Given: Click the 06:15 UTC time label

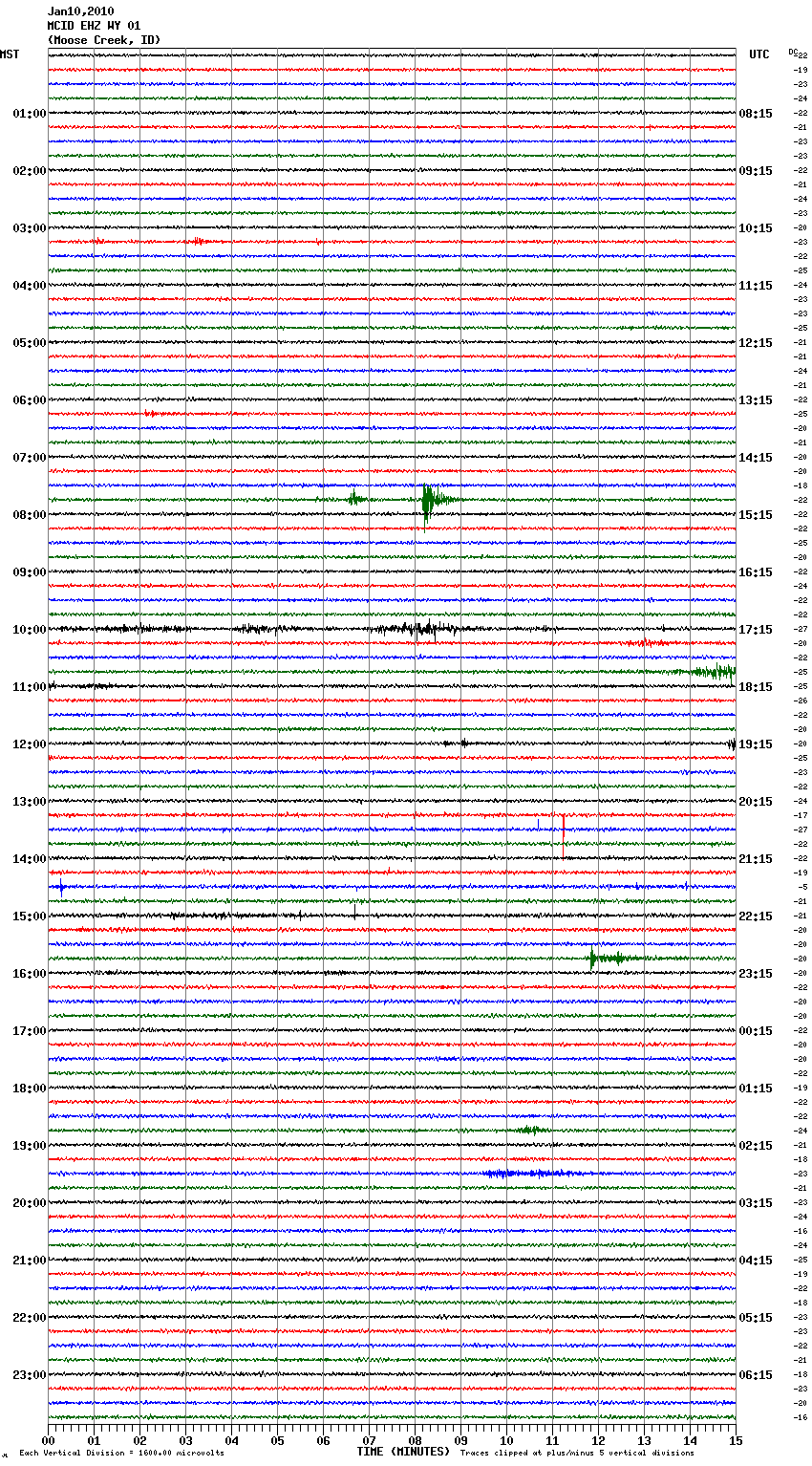Looking at the screenshot, I should coord(755,1375).
